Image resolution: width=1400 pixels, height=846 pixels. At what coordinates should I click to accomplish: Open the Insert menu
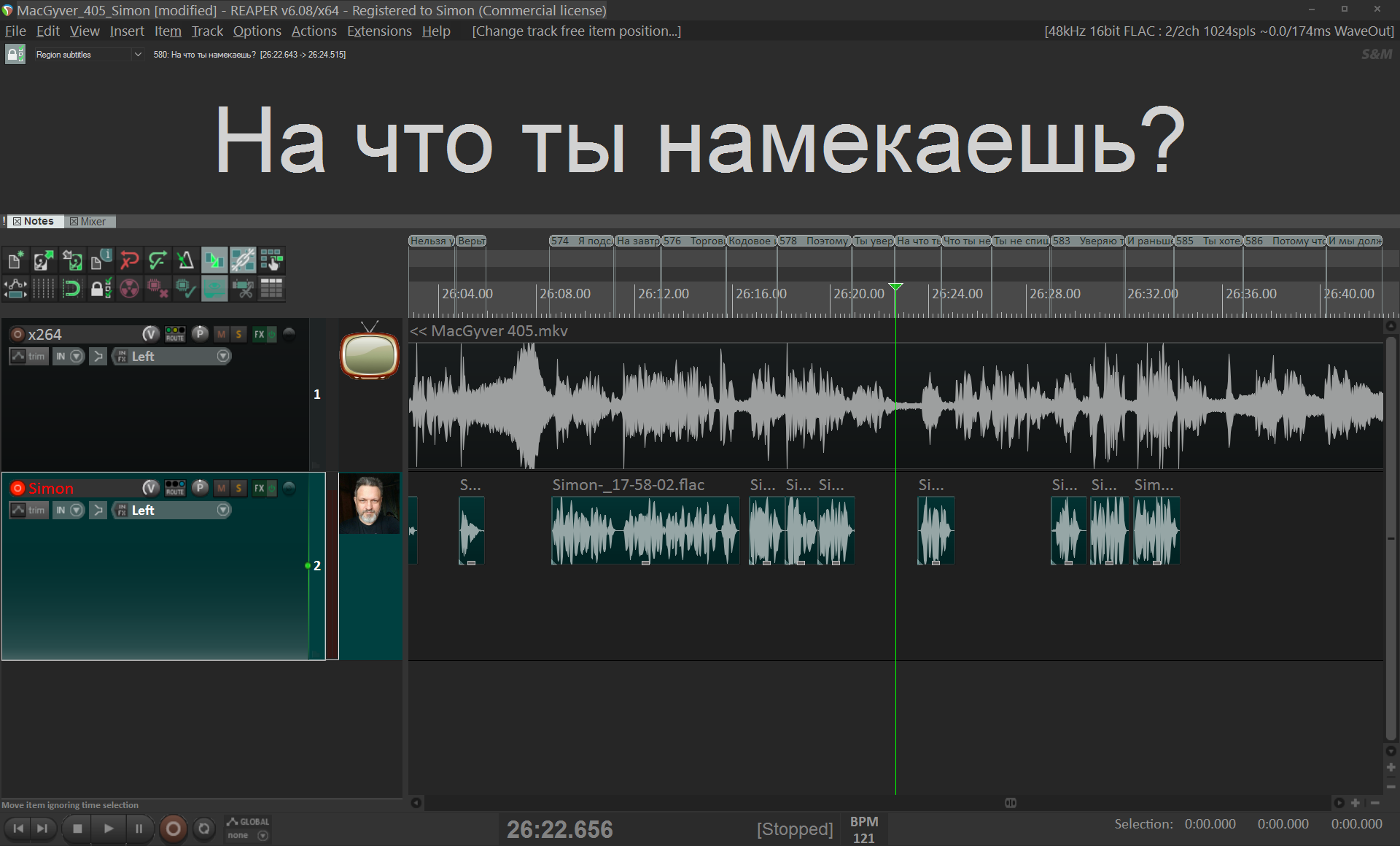click(x=127, y=31)
